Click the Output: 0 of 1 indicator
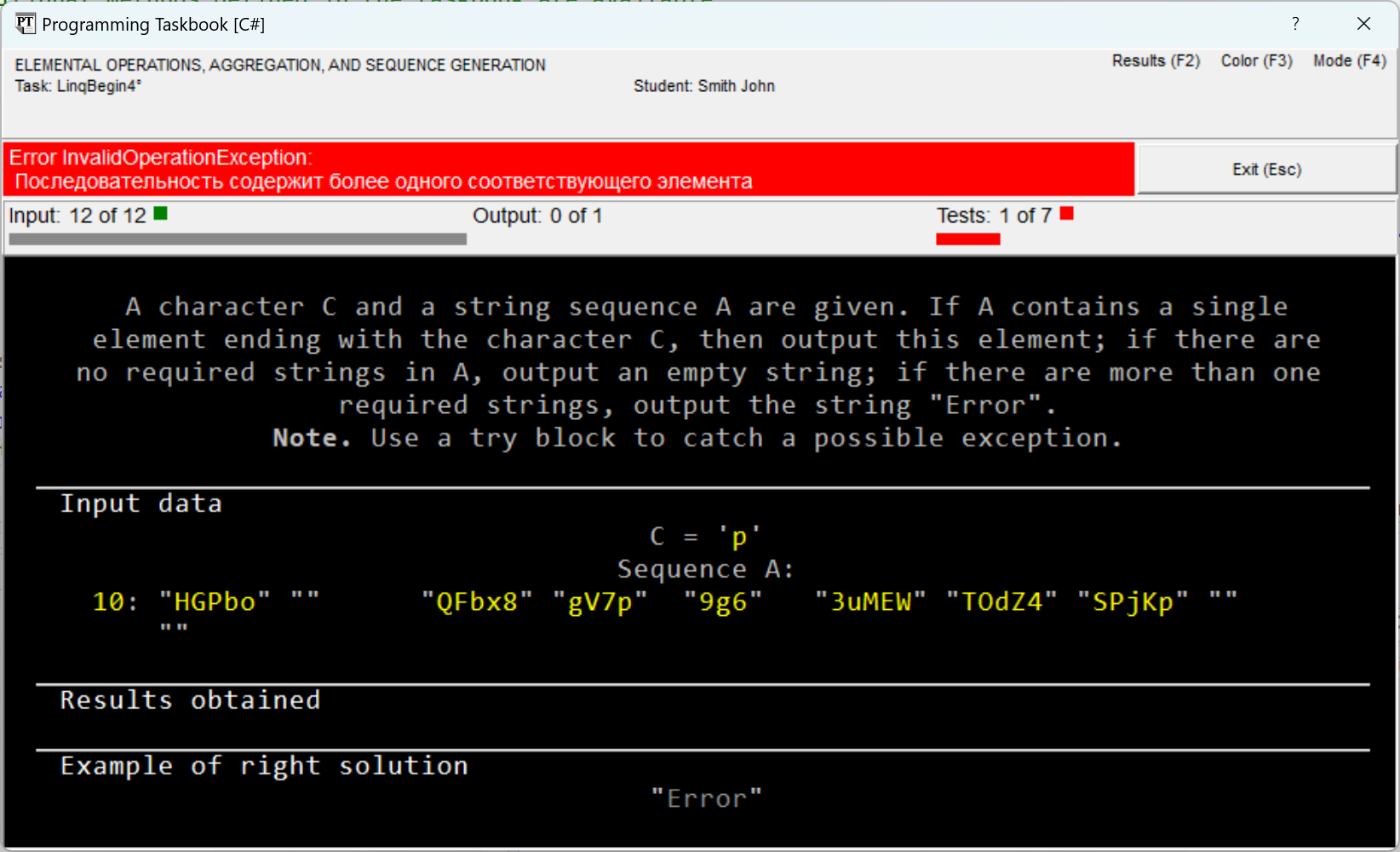Image resolution: width=1400 pixels, height=852 pixels. [537, 216]
